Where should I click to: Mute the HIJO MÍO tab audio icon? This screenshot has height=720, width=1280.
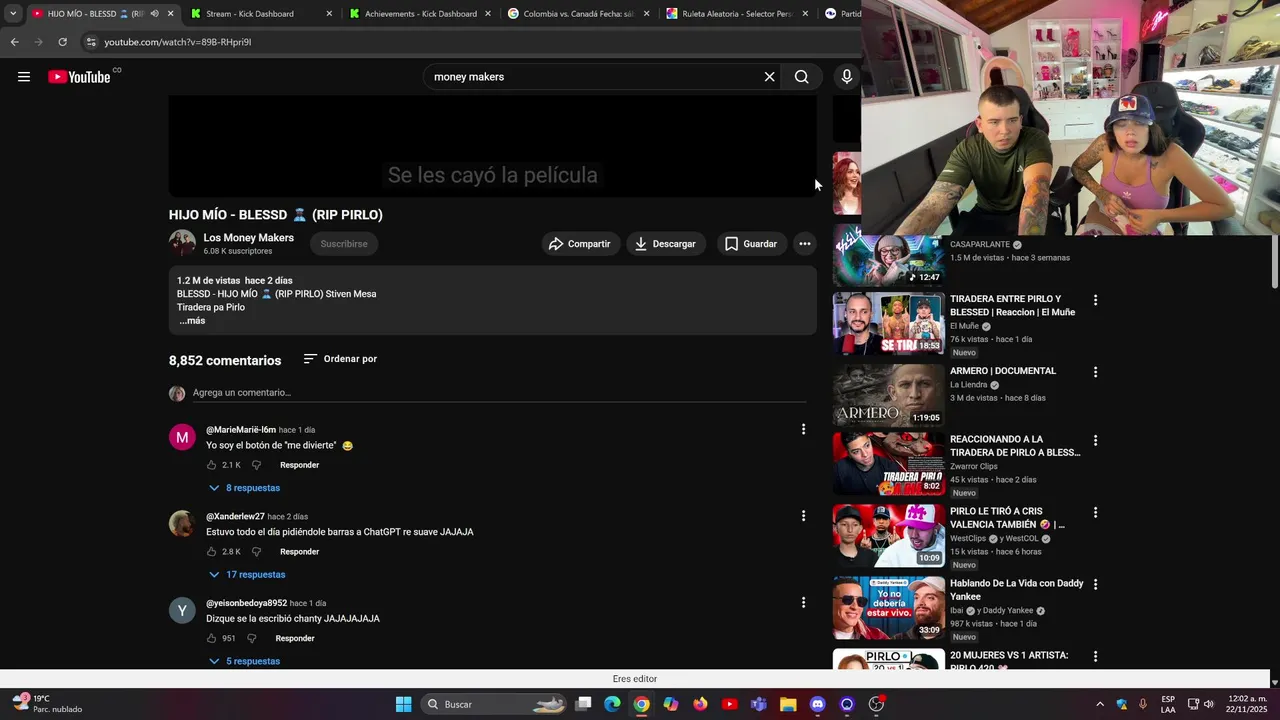[153, 14]
